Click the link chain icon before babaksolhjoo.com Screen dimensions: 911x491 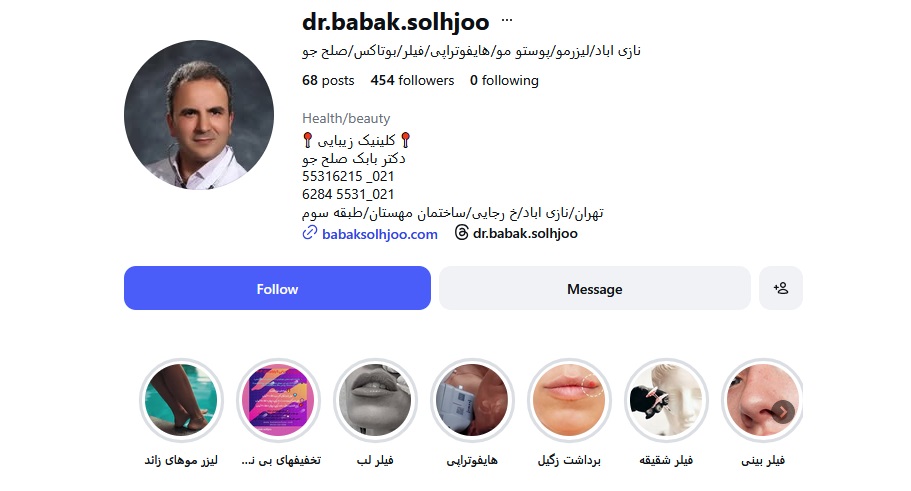pos(310,233)
